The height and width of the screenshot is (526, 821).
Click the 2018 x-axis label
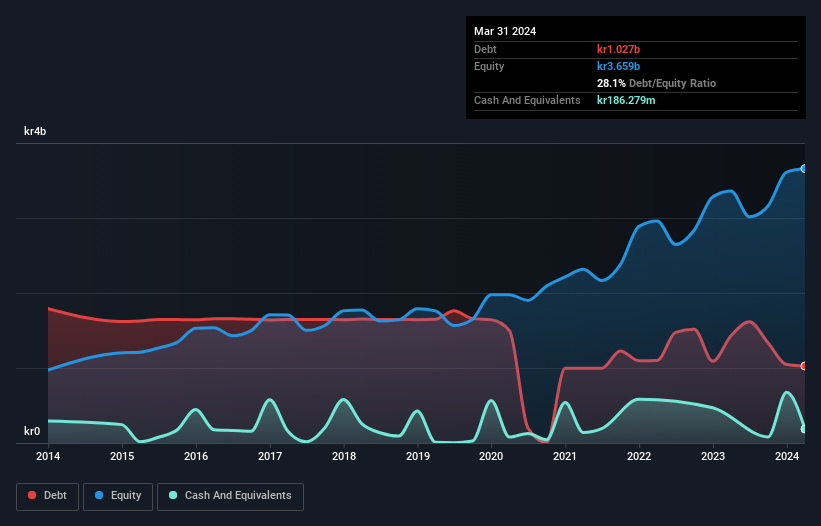click(x=344, y=456)
